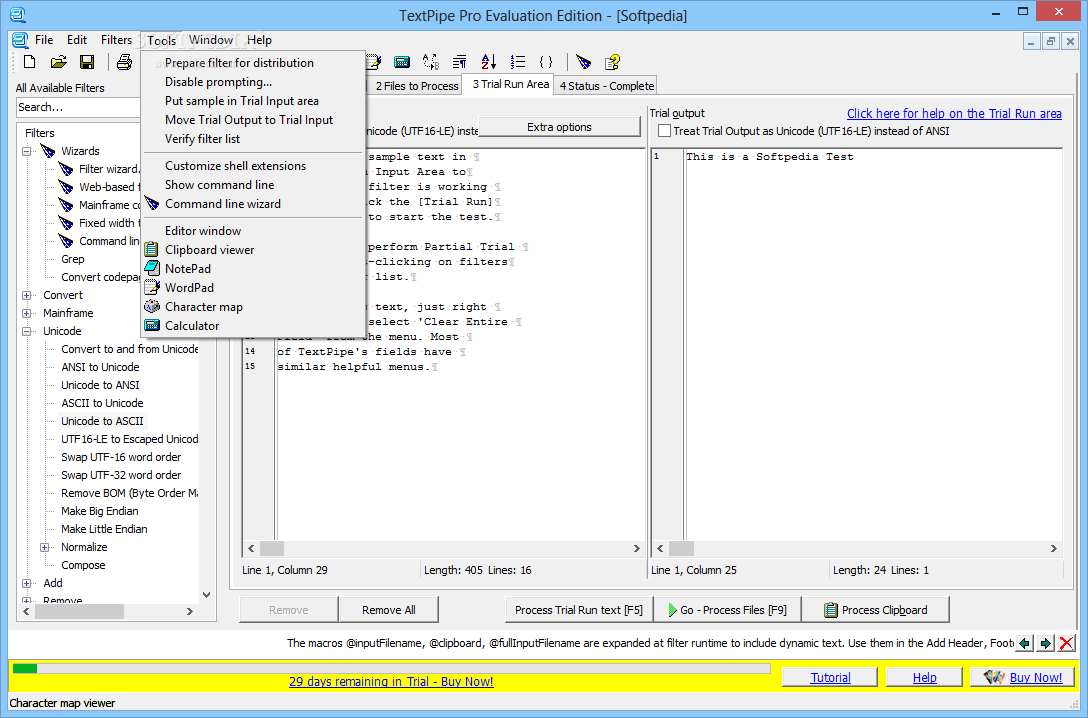Viewport: 1088px width, 718px height.
Task: Click the filter Search input field
Action: tap(78, 108)
